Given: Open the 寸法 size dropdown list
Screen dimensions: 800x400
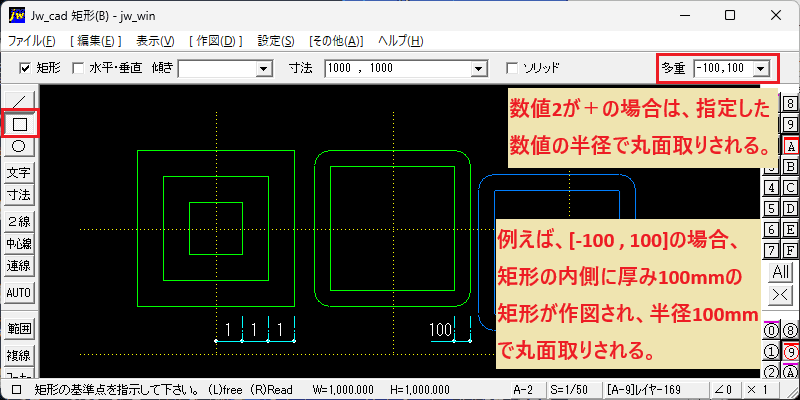Looking at the screenshot, I should point(478,68).
